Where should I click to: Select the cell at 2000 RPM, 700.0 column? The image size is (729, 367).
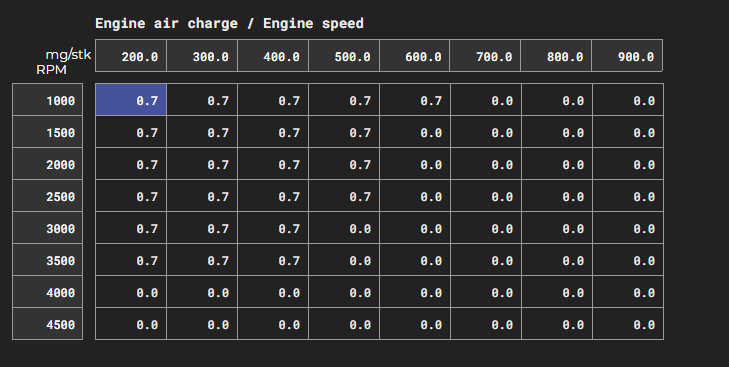point(486,164)
